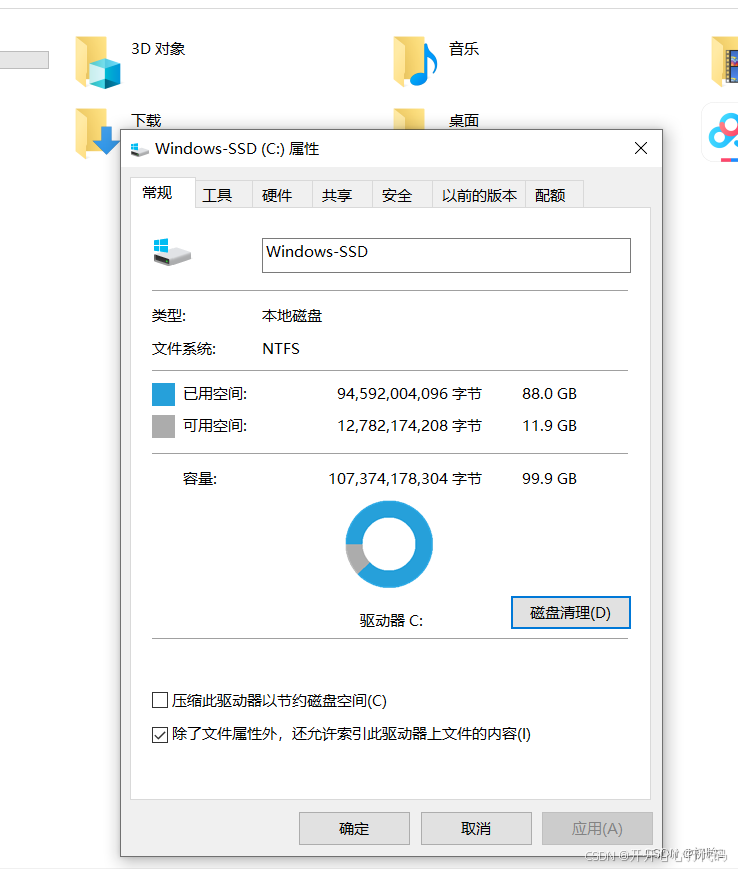Image resolution: width=738 pixels, height=869 pixels.
Task: Click the drive icon in the title bar
Action: coord(139,149)
